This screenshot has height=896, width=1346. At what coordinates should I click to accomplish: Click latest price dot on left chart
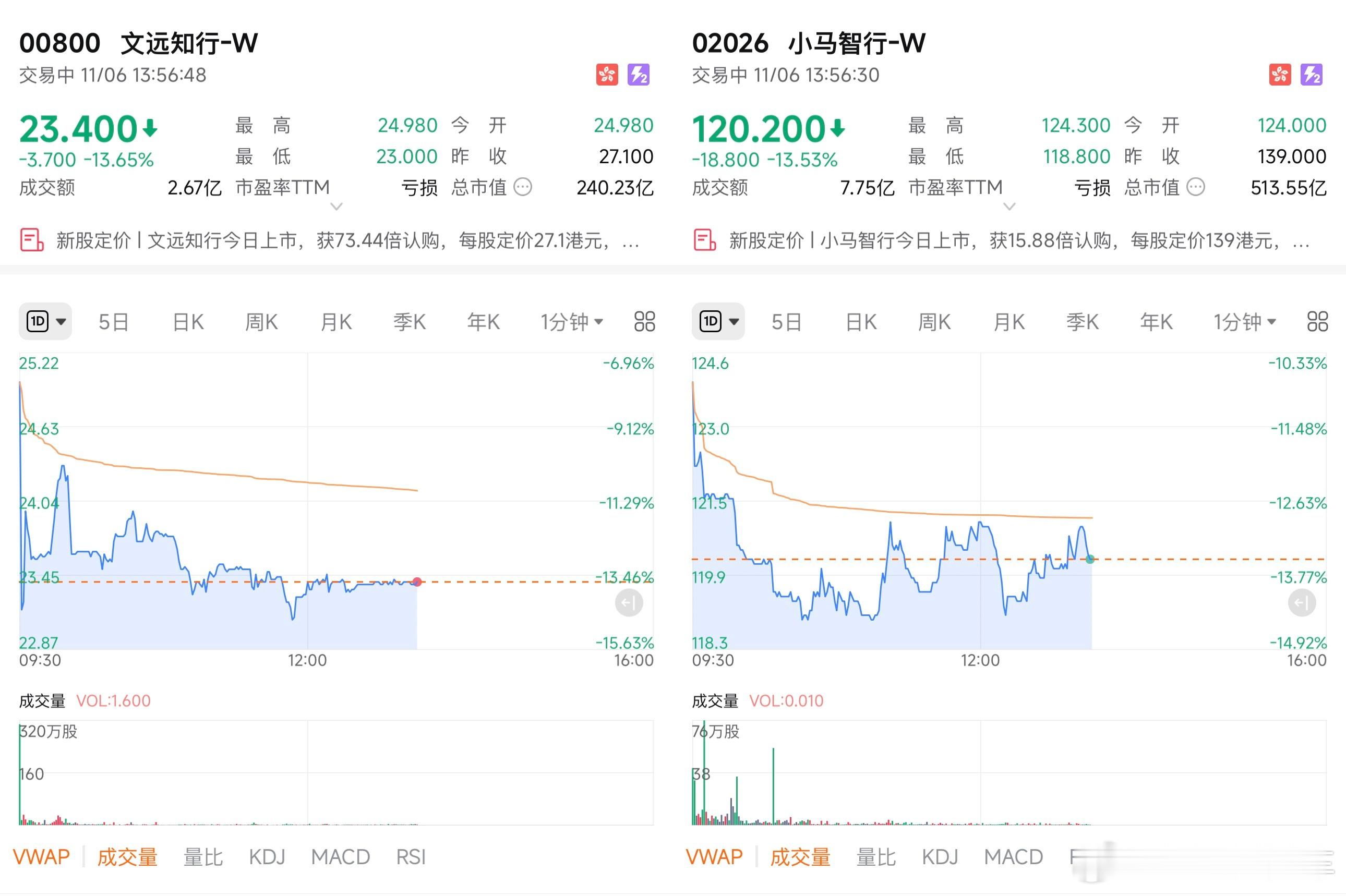click(x=417, y=582)
